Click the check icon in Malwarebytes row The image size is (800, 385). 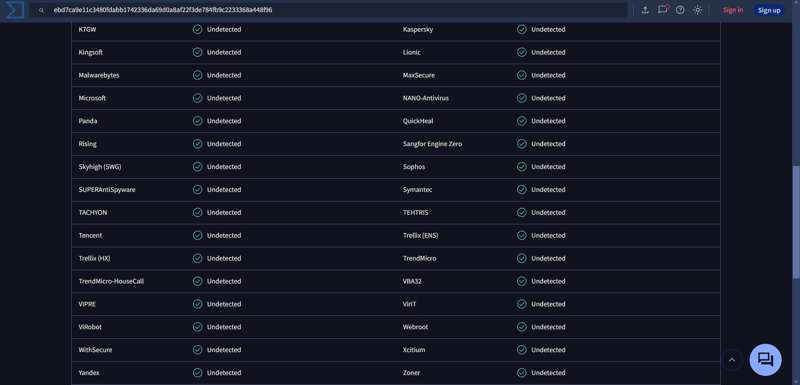tap(197, 75)
